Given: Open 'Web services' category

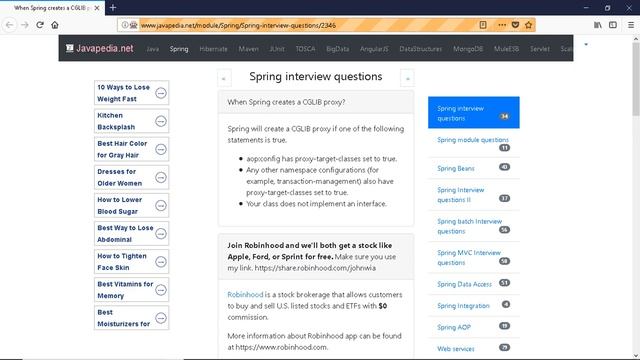Looking at the screenshot, I should 473,349.
